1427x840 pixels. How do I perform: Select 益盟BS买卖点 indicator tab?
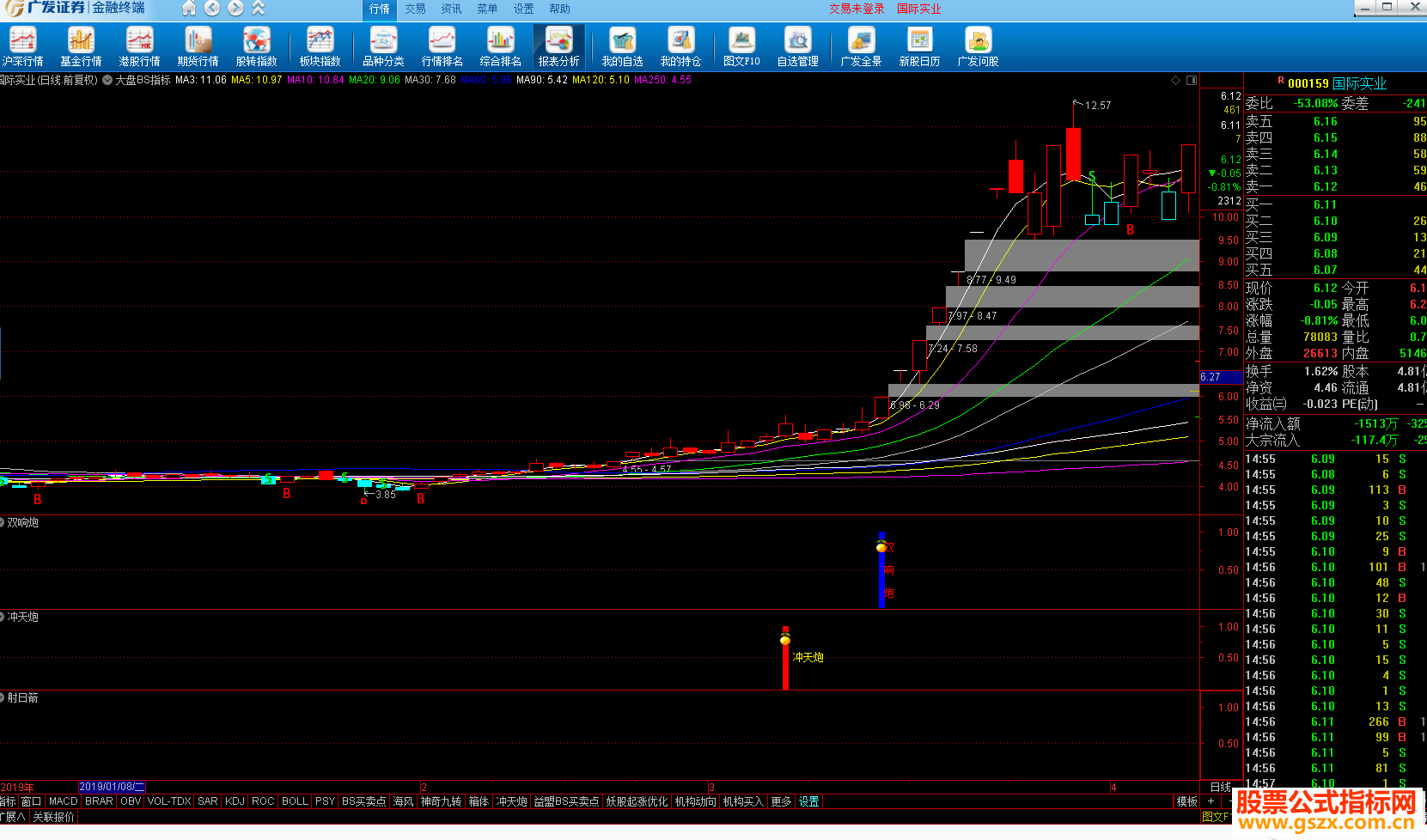566,801
